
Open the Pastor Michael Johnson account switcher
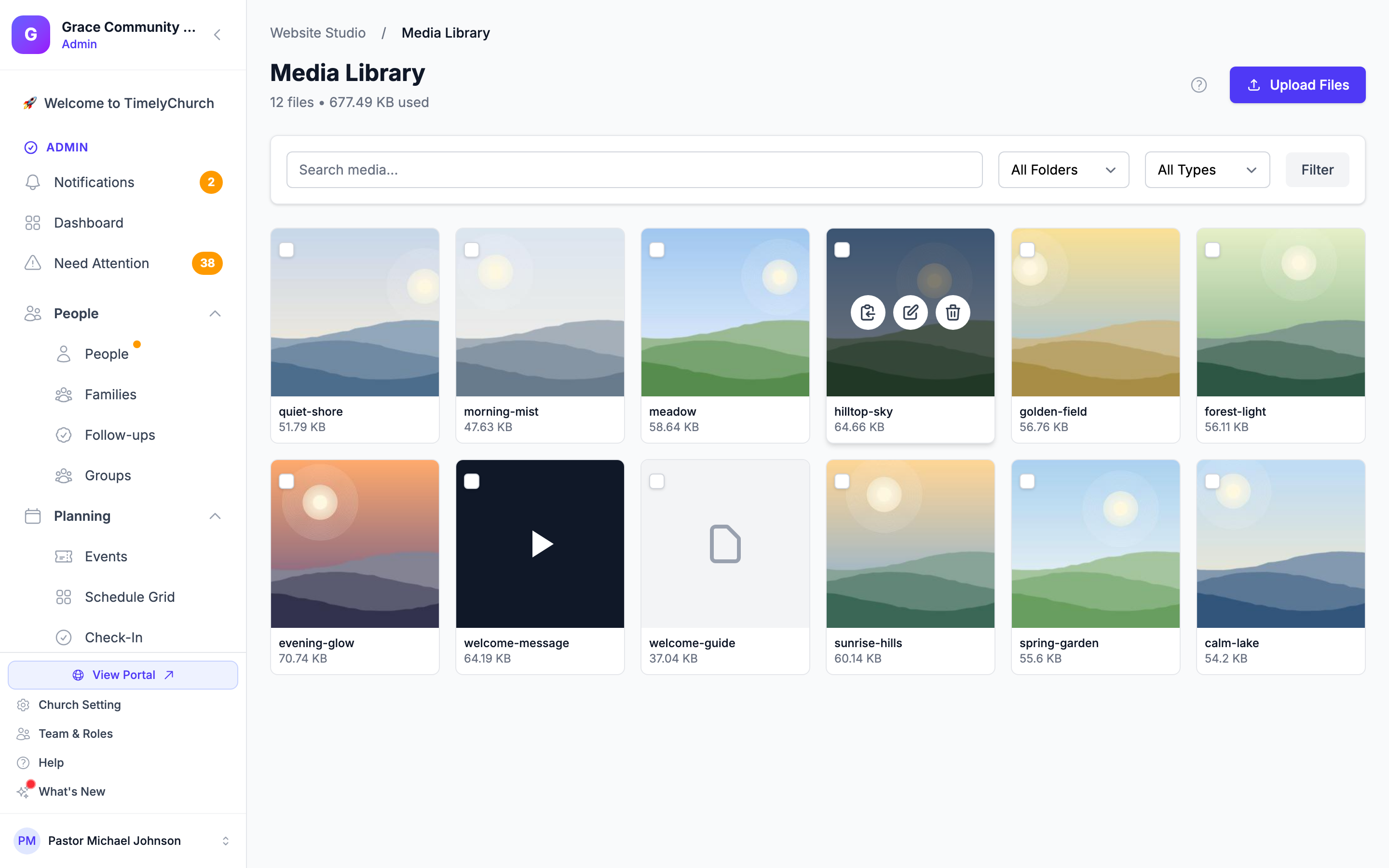(123, 841)
